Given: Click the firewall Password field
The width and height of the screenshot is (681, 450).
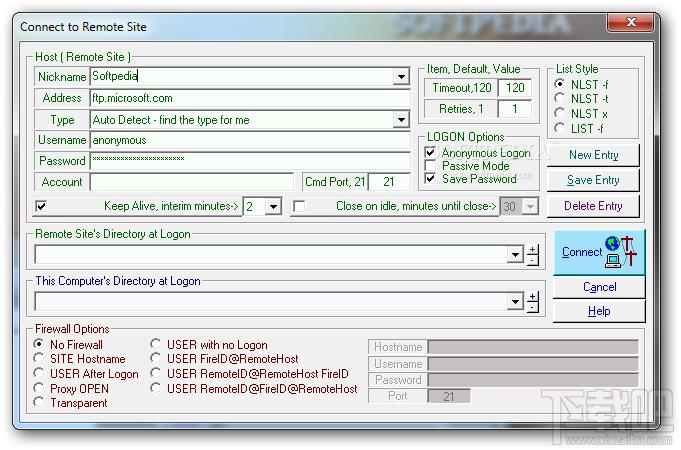Looking at the screenshot, I should click(x=533, y=380).
